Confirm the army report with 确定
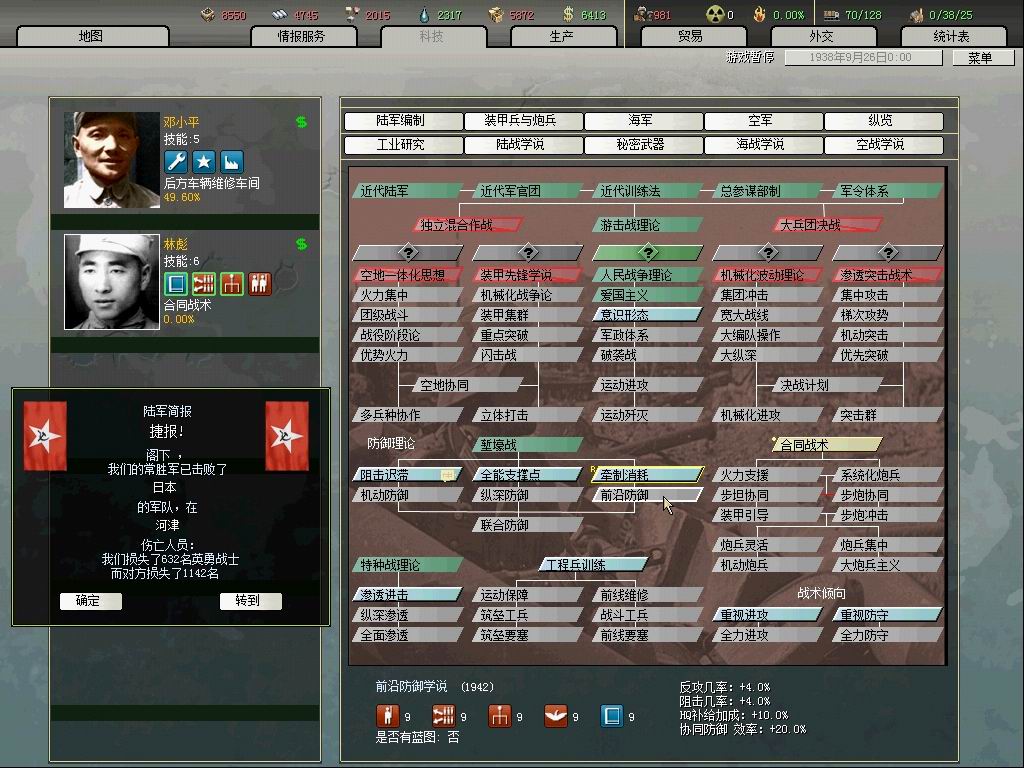The width and height of the screenshot is (1024, 768). point(91,601)
